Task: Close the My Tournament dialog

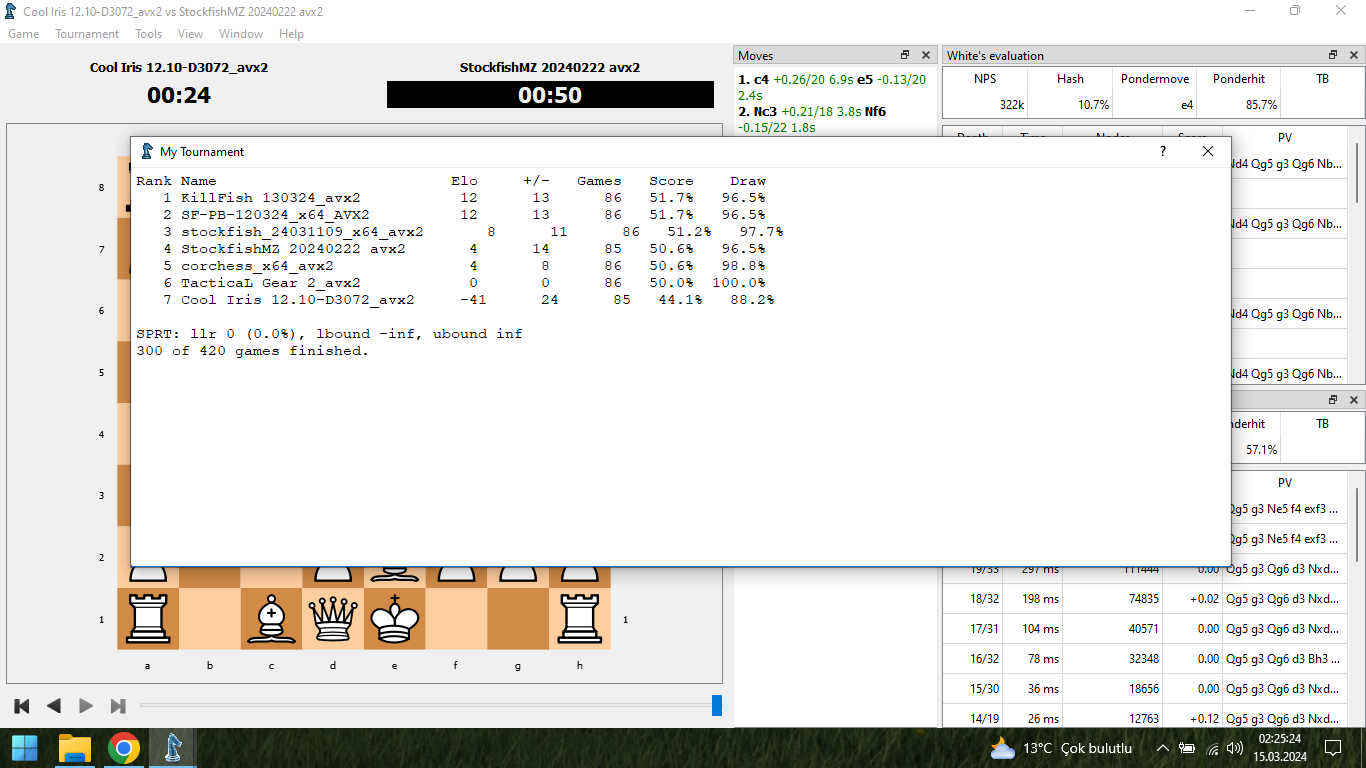Action: click(x=1208, y=151)
